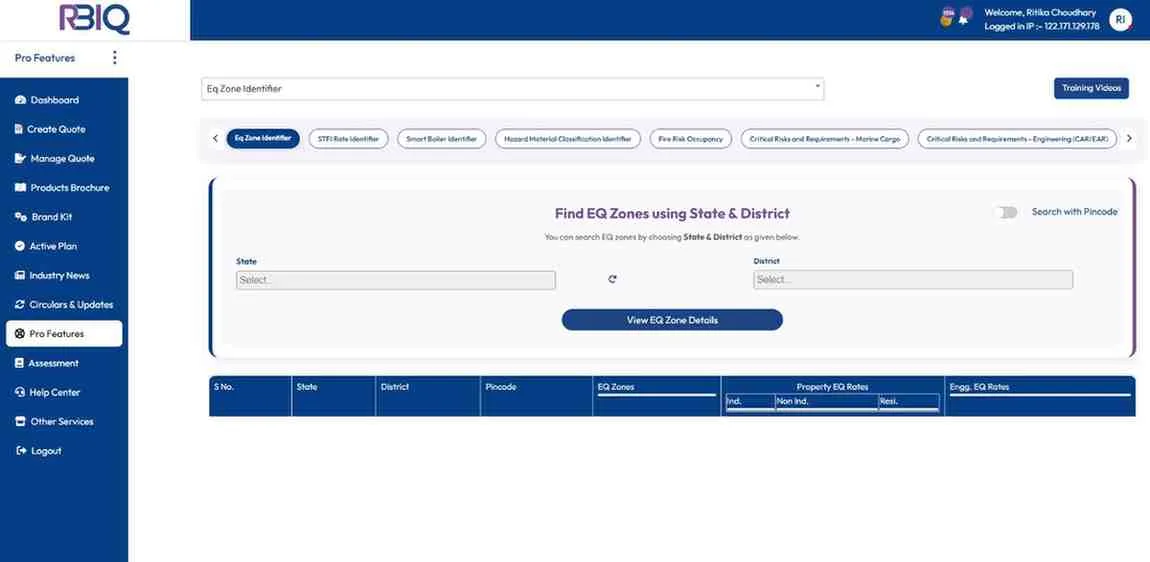Open Industry News in sidebar
This screenshot has height=562, width=1150.
pos(59,276)
